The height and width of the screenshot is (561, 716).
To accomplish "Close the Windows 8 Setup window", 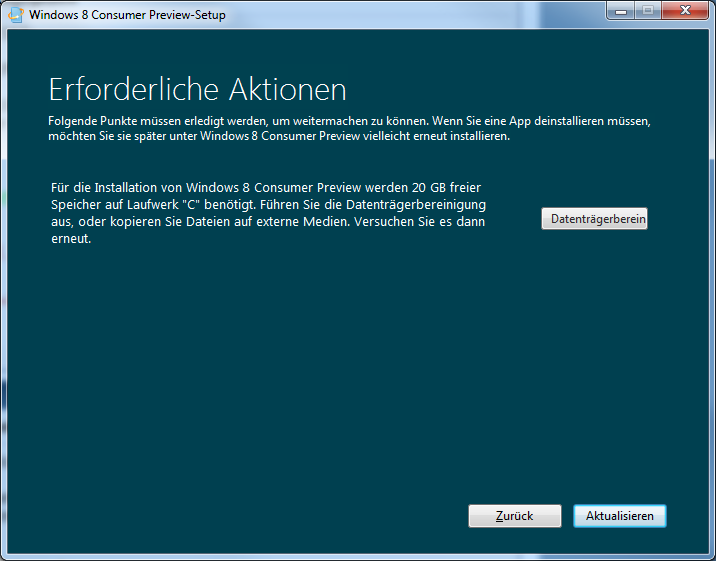I will point(685,10).
